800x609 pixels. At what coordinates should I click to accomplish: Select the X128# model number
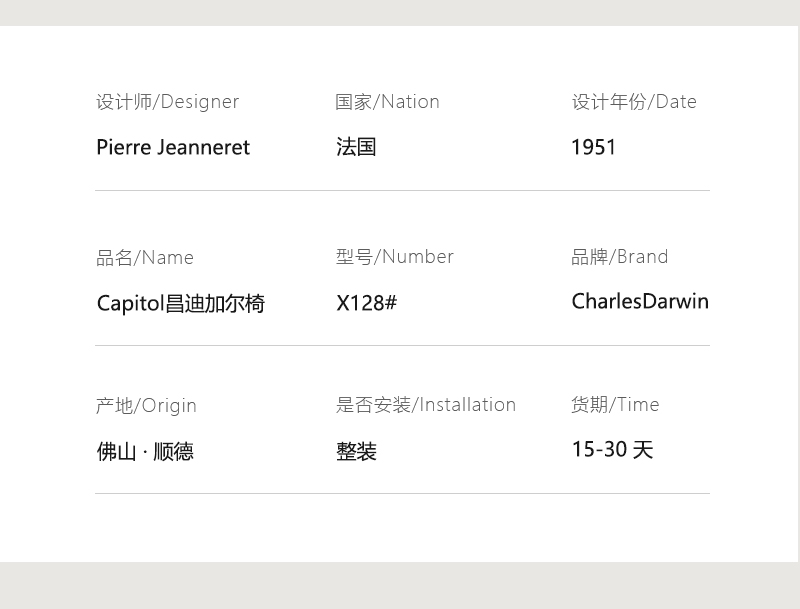coord(366,303)
